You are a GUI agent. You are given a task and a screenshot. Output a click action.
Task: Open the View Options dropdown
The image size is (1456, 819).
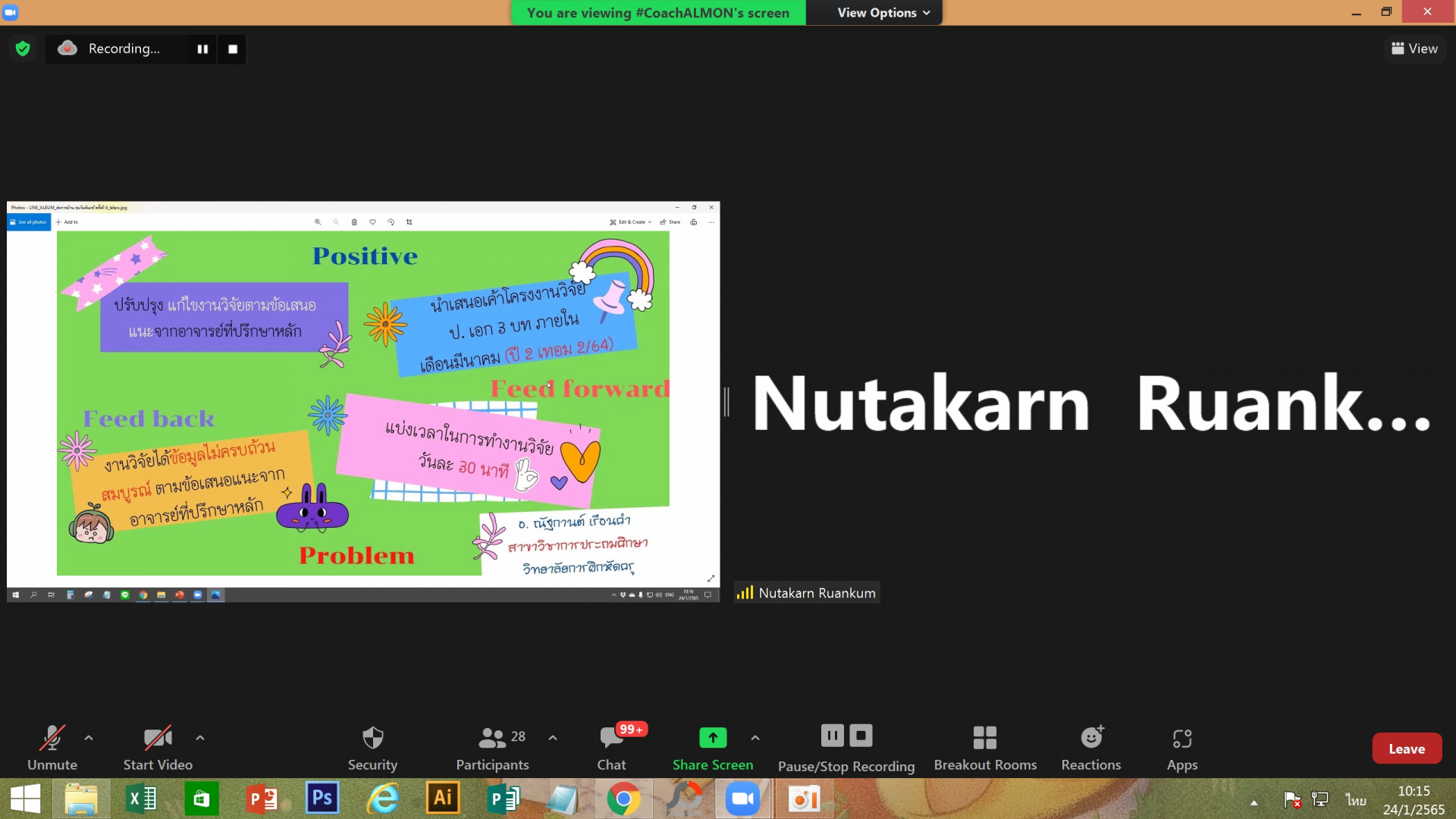click(883, 13)
